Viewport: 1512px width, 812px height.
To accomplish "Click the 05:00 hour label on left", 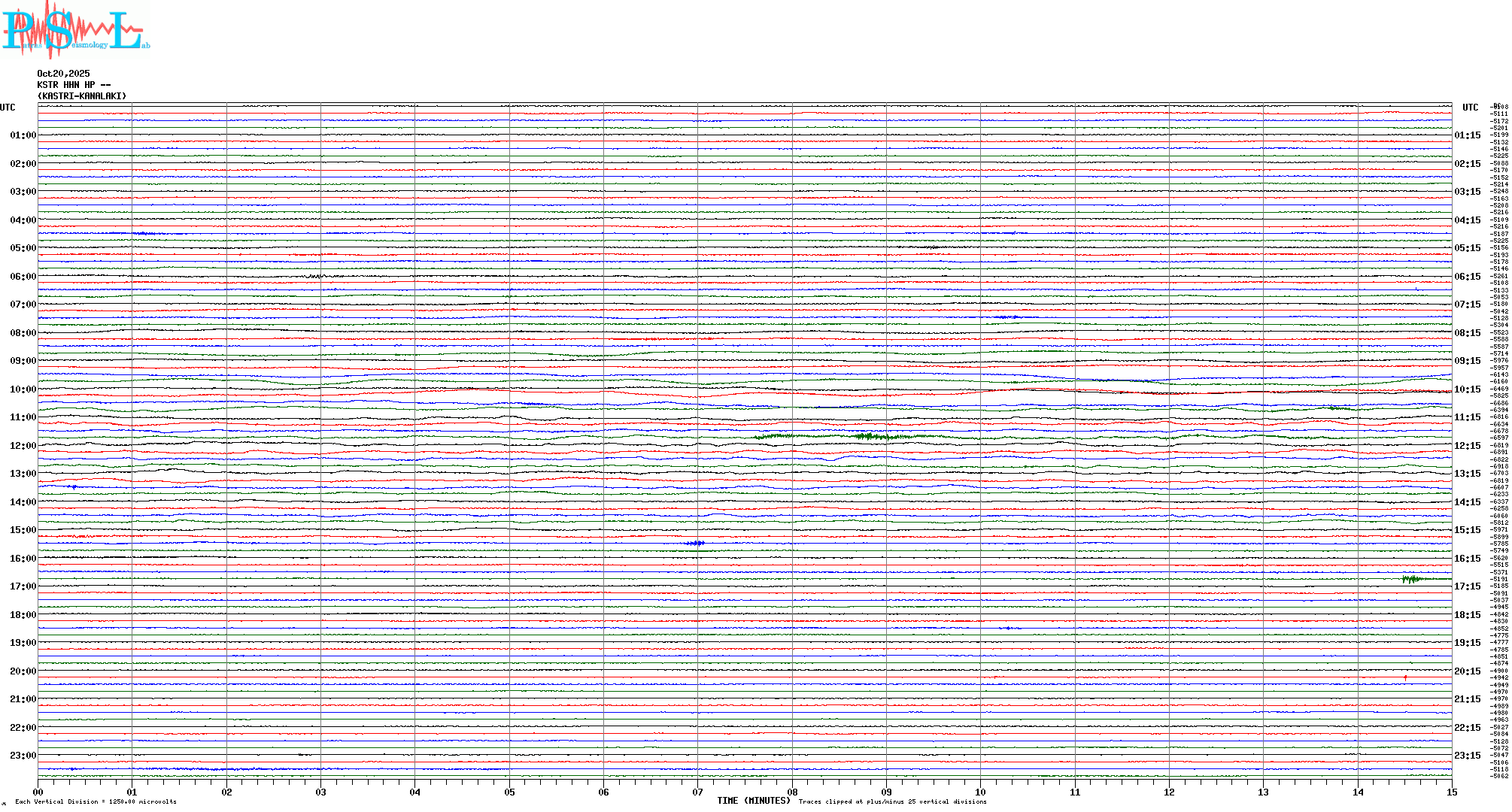I will click(23, 248).
